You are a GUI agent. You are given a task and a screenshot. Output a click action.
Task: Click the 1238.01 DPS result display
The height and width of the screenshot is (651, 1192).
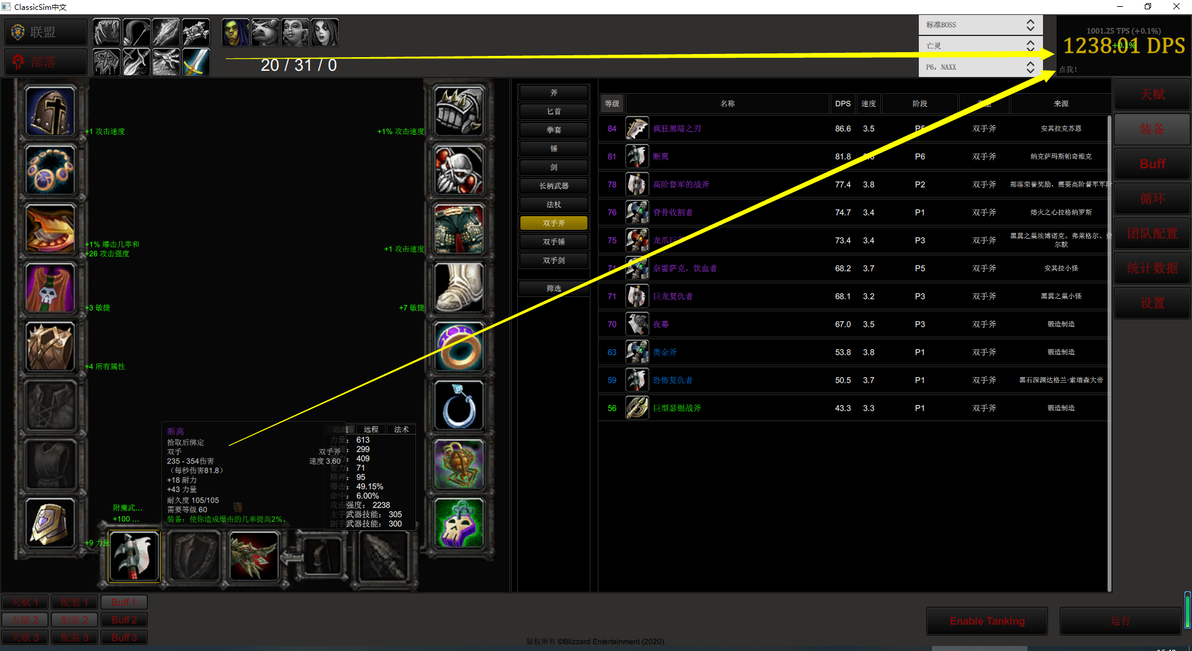(1123, 46)
